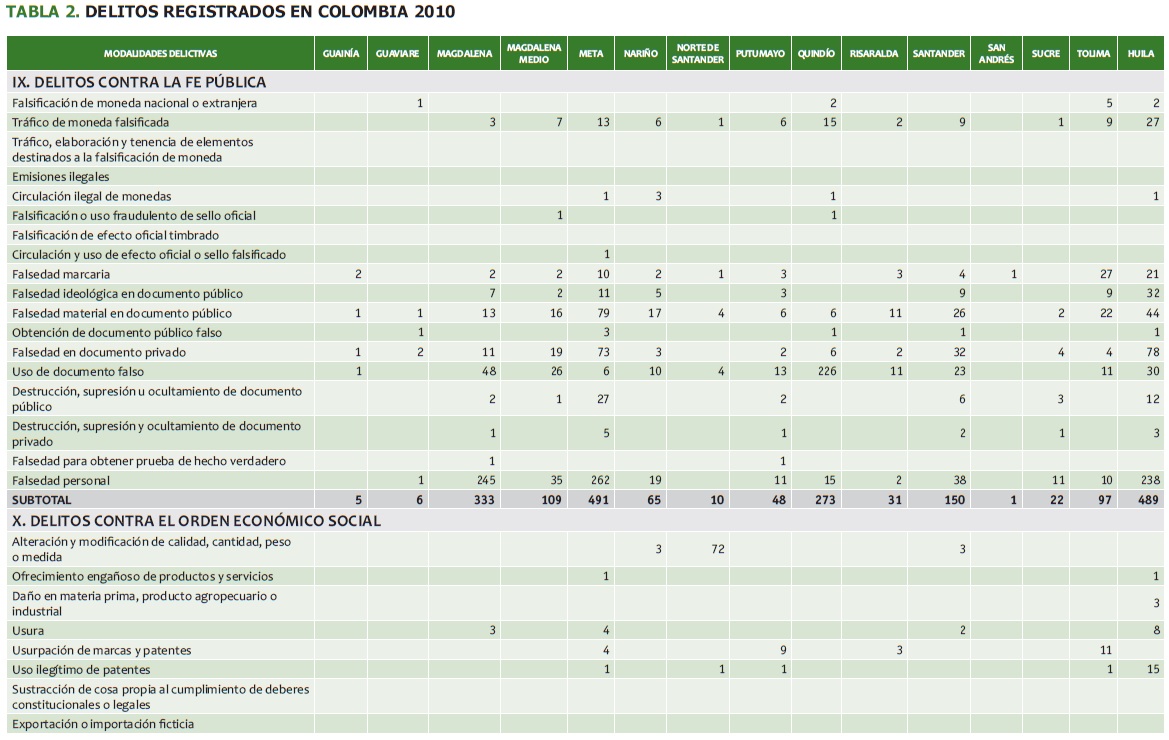This screenshot has width=1169, height=740.
Task: Select the SAN ANDRÉS column header
Action: [996, 54]
